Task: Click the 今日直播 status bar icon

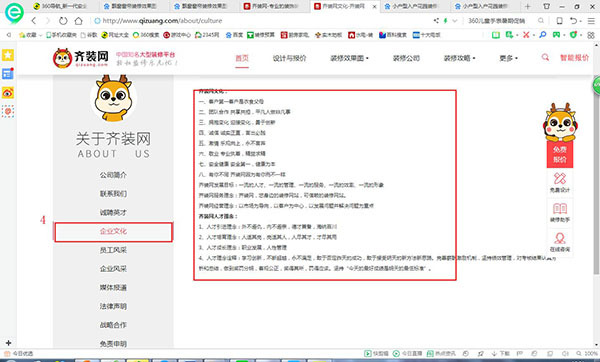Action: (408, 354)
